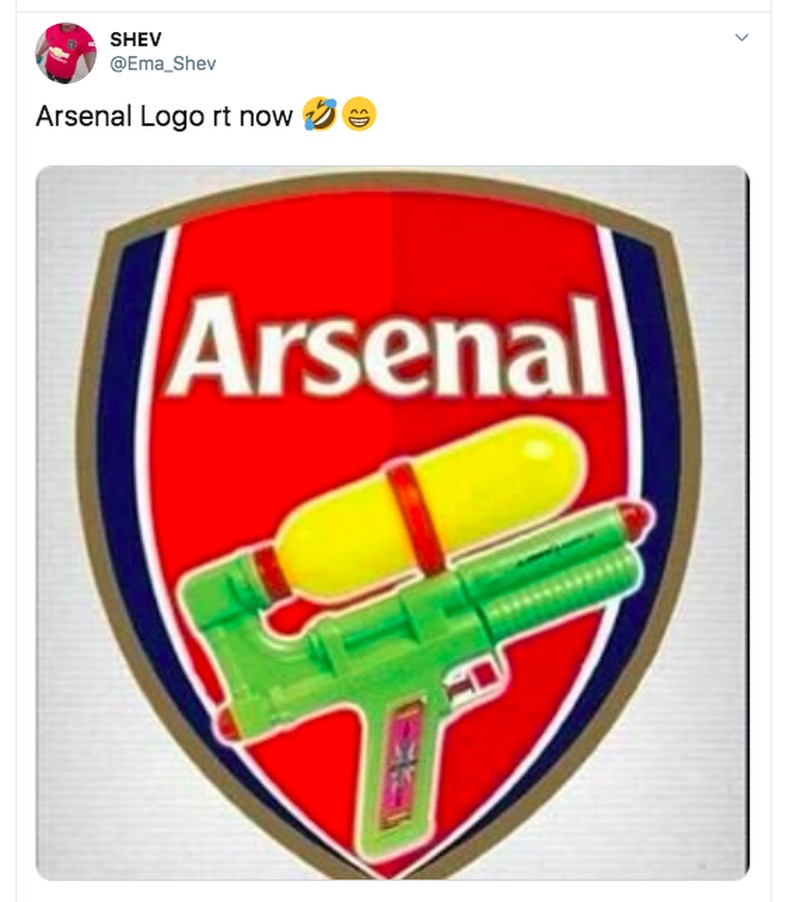Click the red band around the yellow tank
Image resolution: width=800 pixels, height=902 pixels.
[416, 508]
